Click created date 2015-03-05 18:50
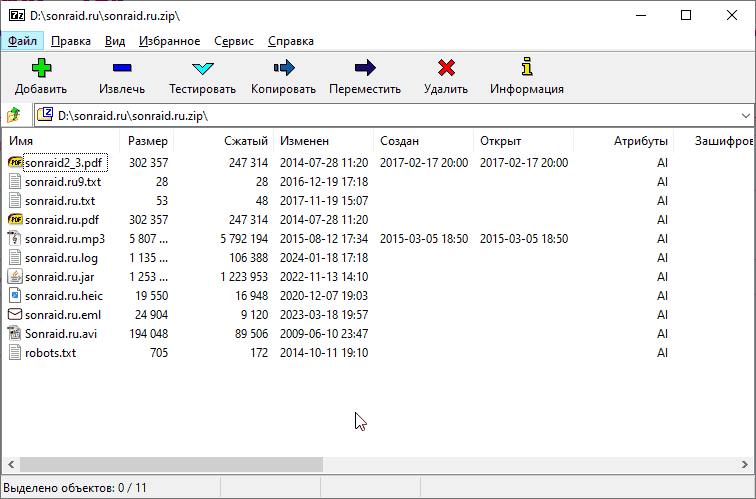This screenshot has width=756, height=499. pyautogui.click(x=424, y=239)
